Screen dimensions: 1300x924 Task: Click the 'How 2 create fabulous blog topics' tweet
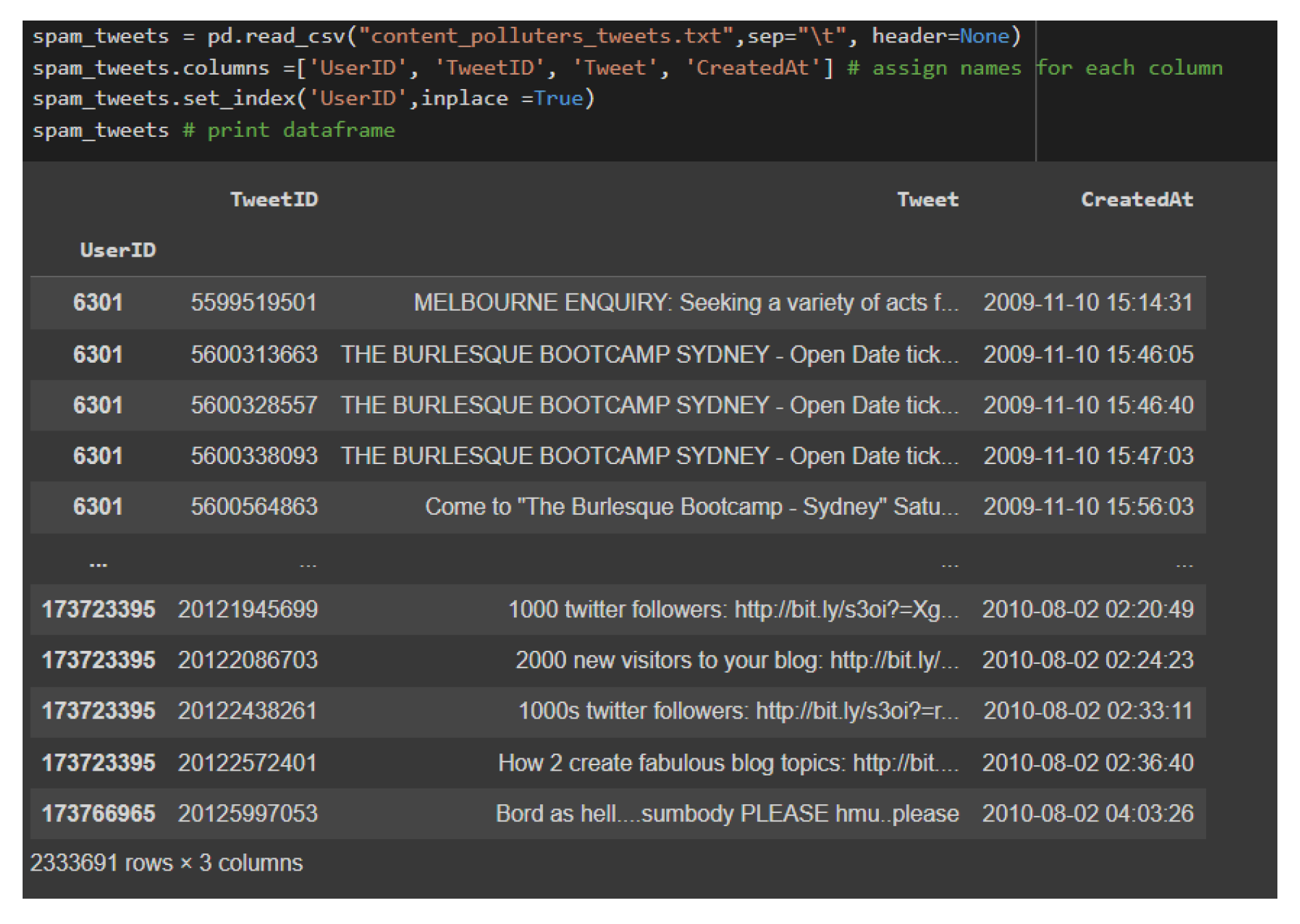(728, 762)
